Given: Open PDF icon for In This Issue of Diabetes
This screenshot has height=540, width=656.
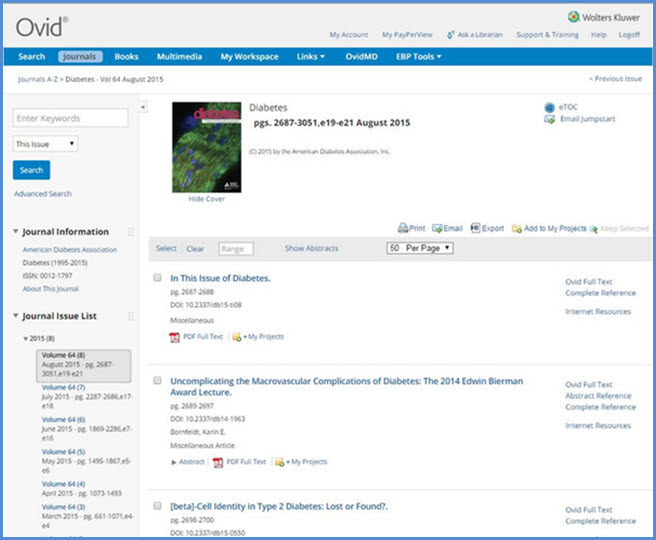Looking at the screenshot, I should pyautogui.click(x=174, y=337).
